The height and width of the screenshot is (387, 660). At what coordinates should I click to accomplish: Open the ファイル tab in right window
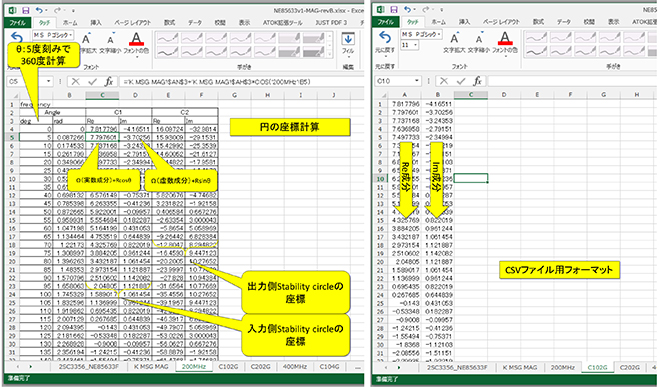(x=386, y=22)
